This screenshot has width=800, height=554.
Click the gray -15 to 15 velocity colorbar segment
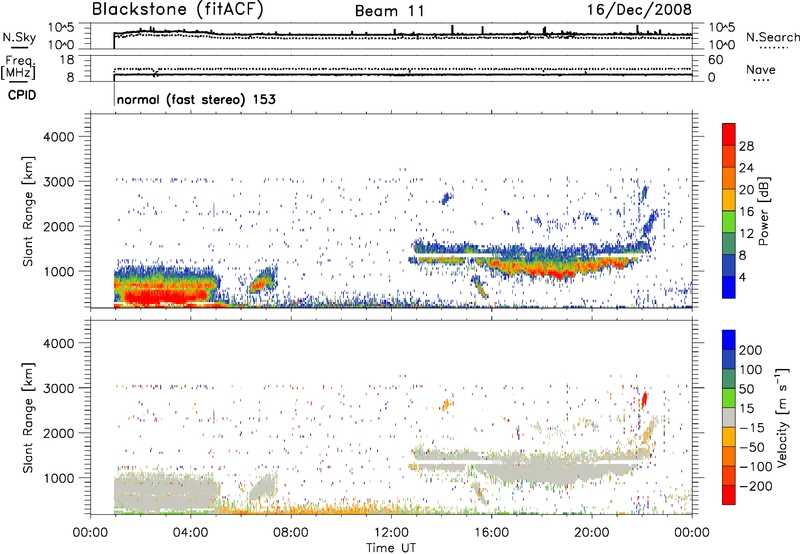click(729, 417)
